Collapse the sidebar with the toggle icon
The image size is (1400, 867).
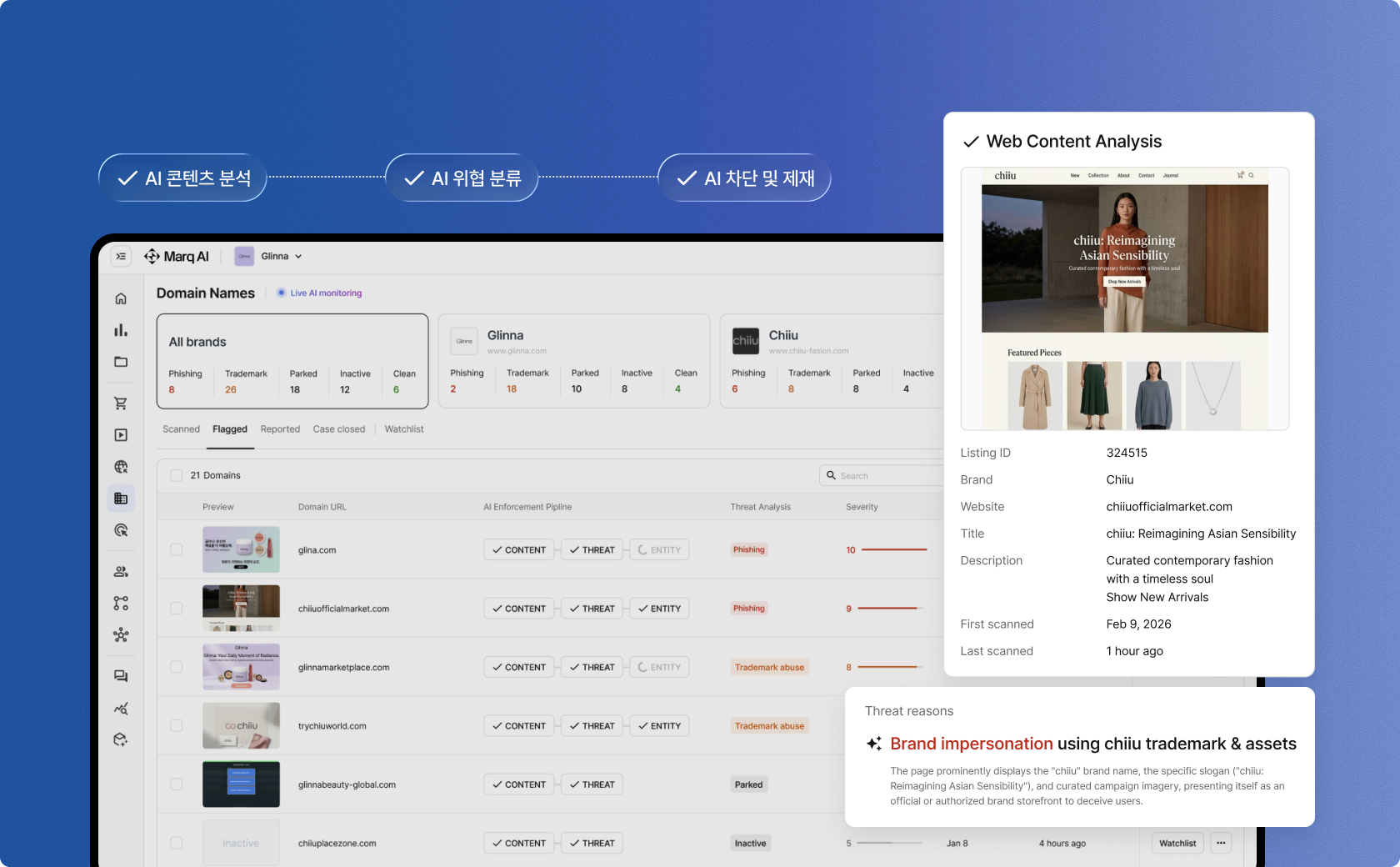tap(121, 257)
